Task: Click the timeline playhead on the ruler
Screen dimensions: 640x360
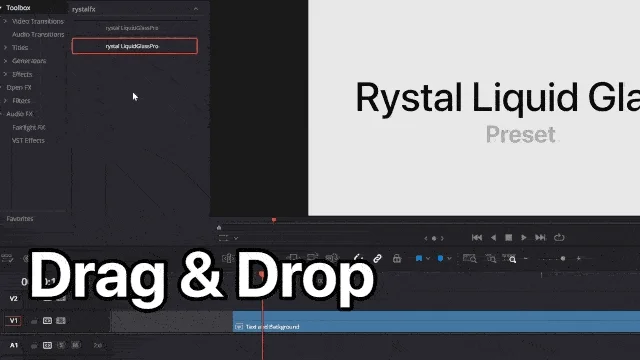Action: point(261,276)
